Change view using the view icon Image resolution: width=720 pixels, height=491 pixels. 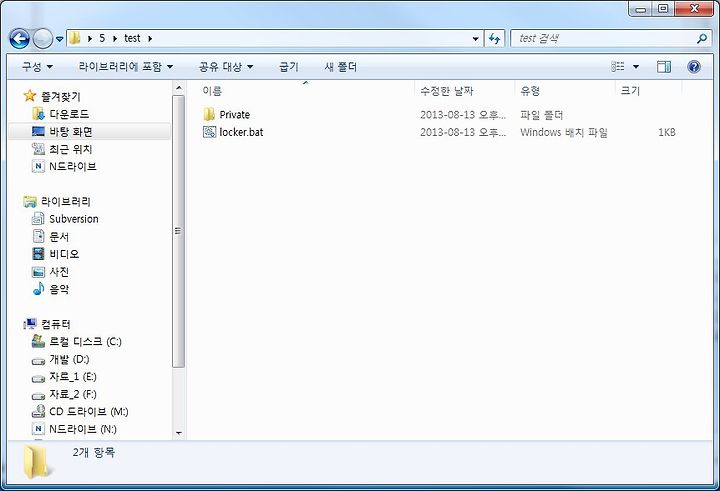(x=618, y=67)
